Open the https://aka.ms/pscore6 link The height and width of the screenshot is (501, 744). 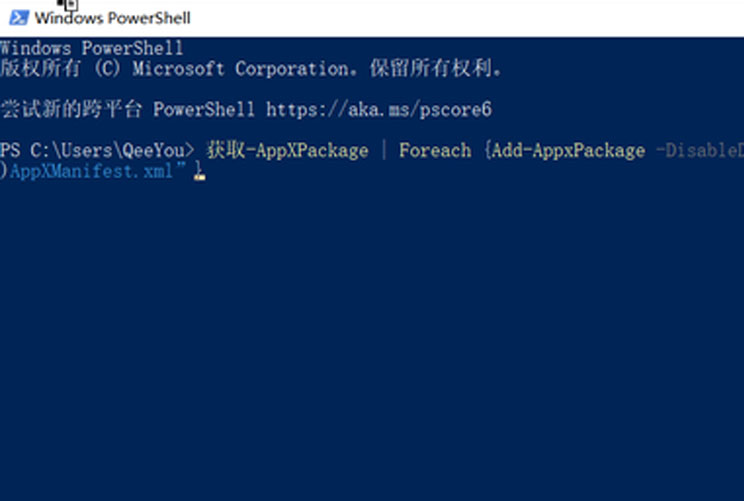tap(379, 110)
